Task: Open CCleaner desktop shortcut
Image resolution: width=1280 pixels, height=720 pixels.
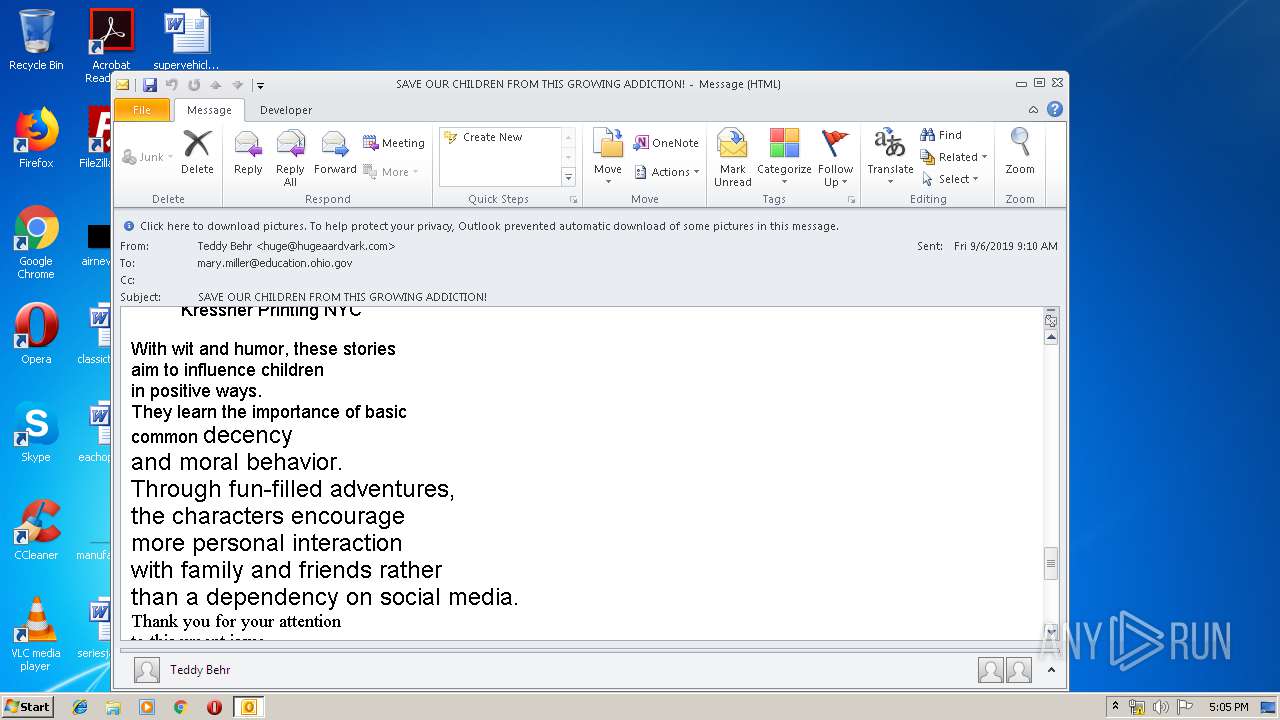Action: pyautogui.click(x=36, y=530)
